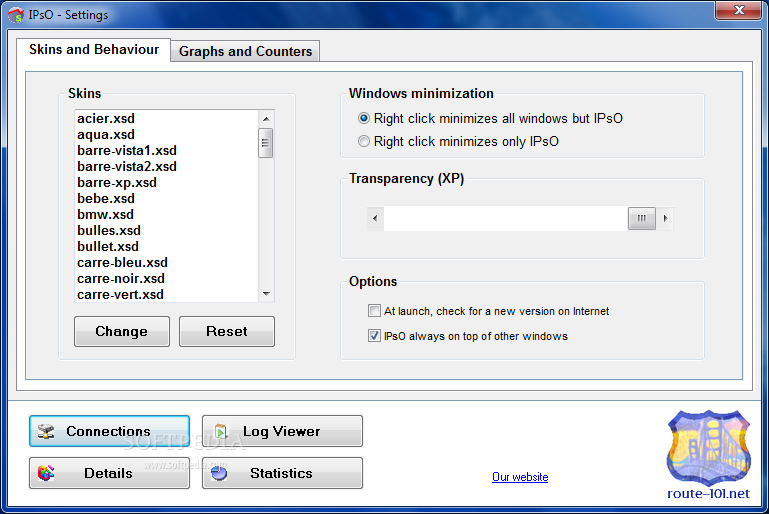Select carre-bleu.xsd skin
Viewport: 769px width, 514px height.
tap(166, 262)
